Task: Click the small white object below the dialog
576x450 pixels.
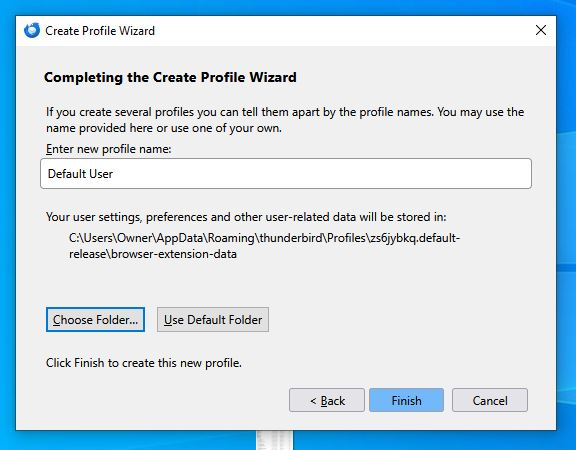Action: 275,440
